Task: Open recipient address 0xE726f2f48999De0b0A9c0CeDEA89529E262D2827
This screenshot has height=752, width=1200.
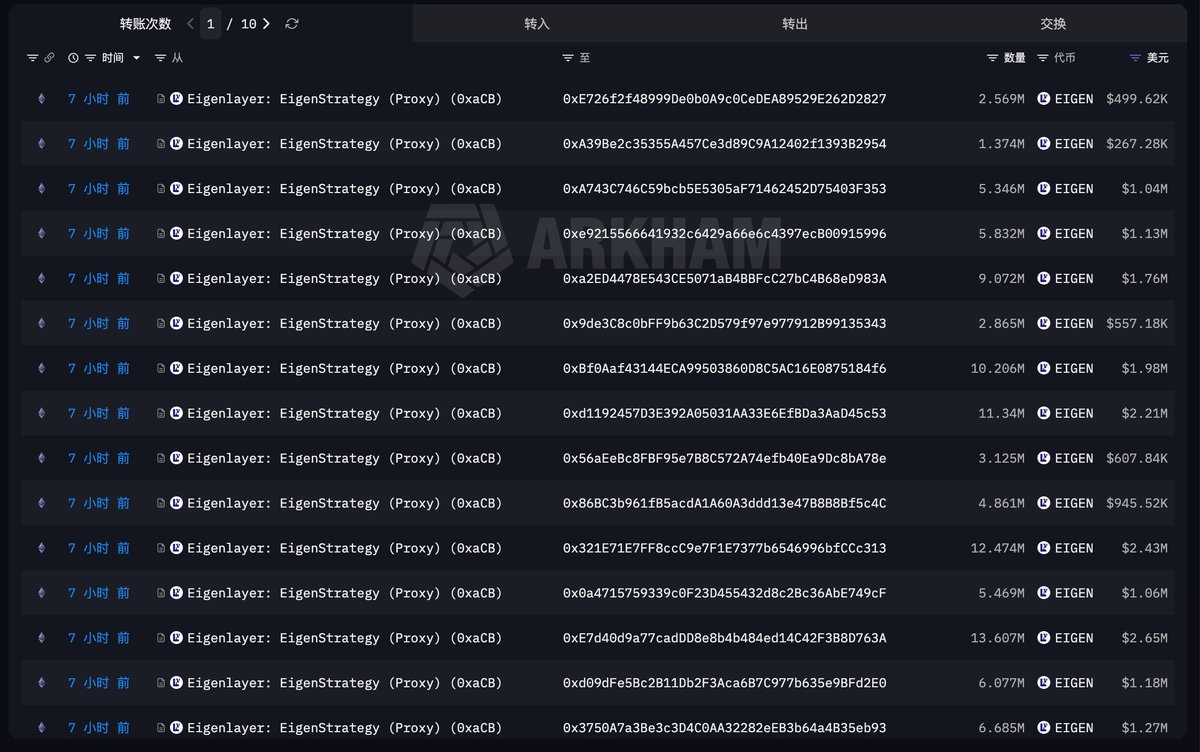Action: click(725, 99)
